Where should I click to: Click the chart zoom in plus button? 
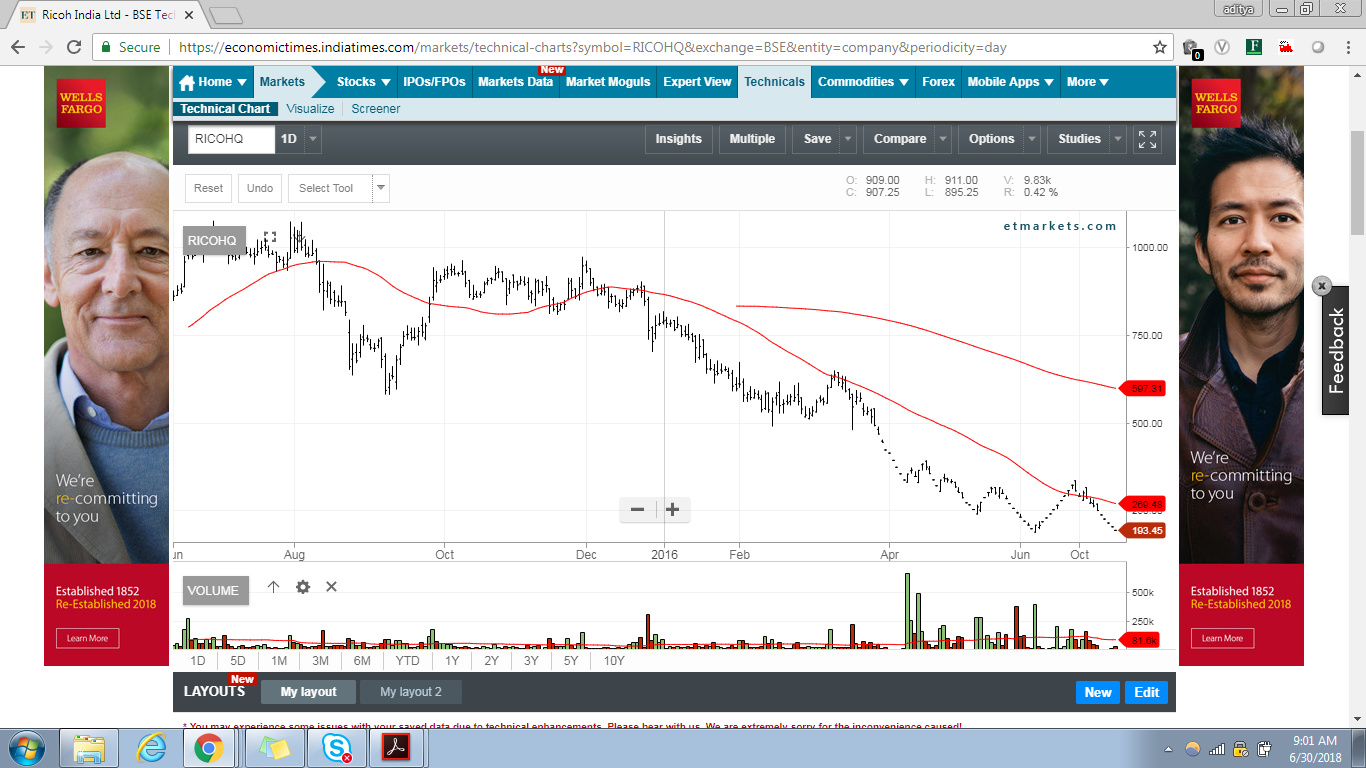pyautogui.click(x=673, y=510)
